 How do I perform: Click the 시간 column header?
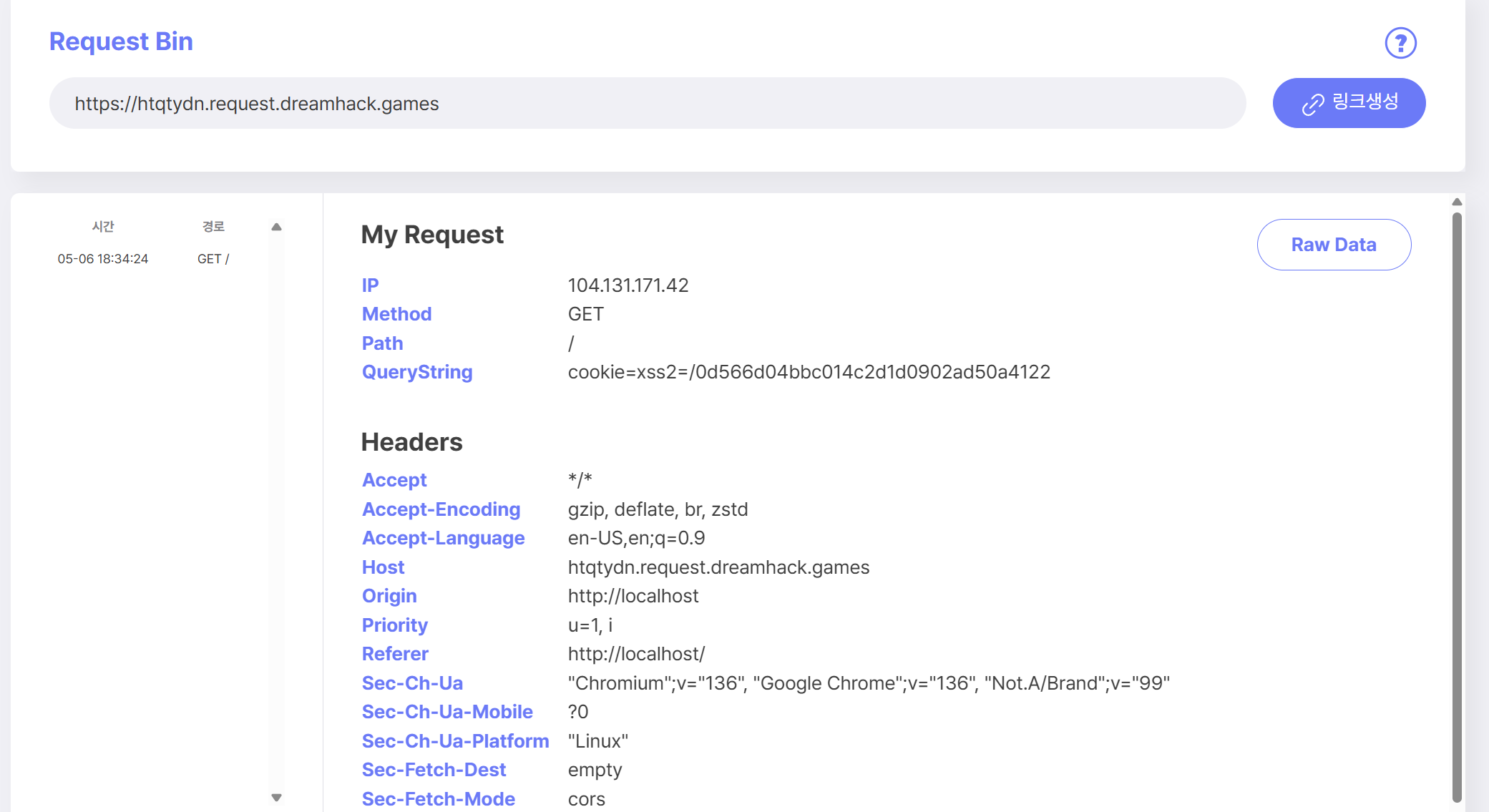[103, 227]
